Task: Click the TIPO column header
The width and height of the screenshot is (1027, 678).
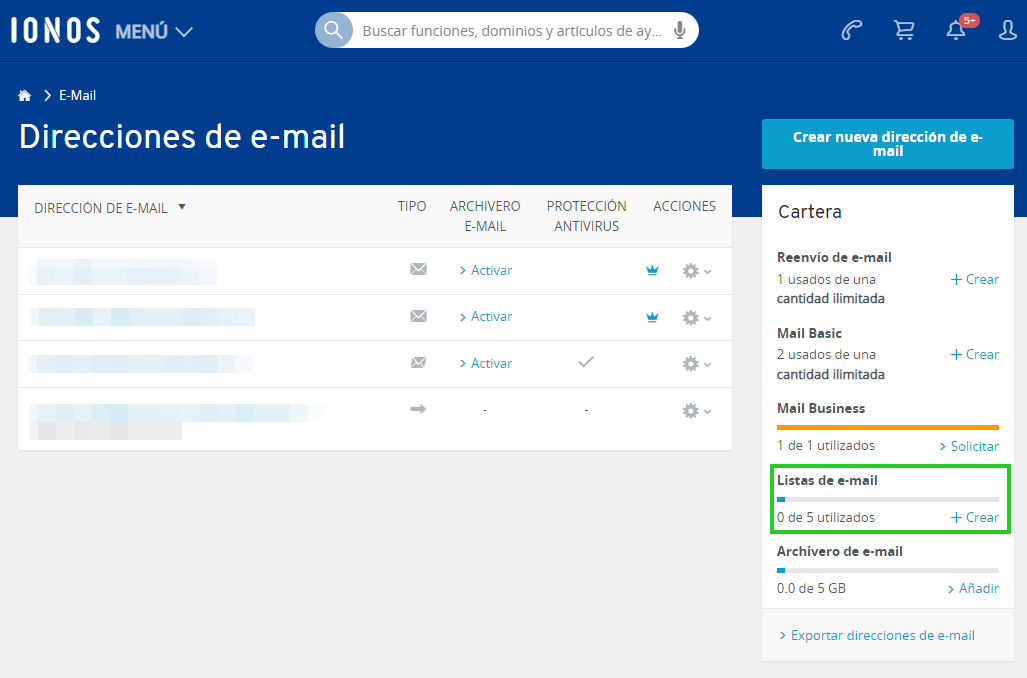Action: (412, 206)
